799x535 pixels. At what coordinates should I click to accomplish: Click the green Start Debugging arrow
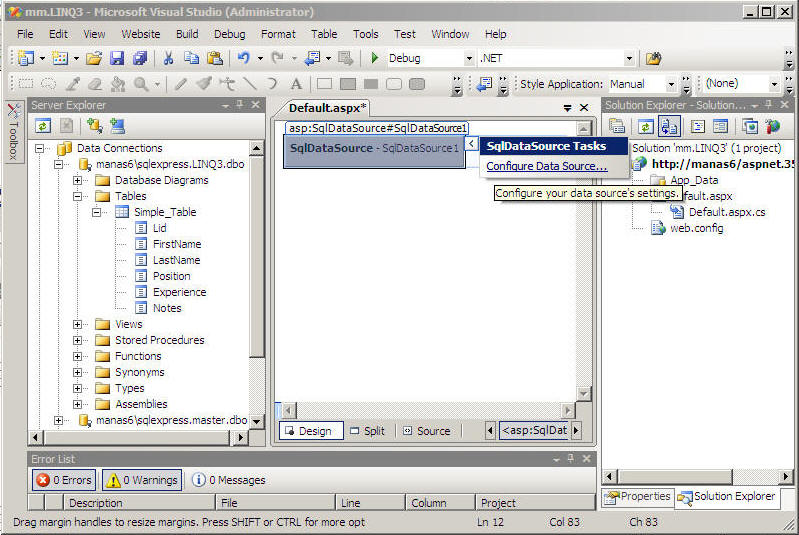(375, 58)
